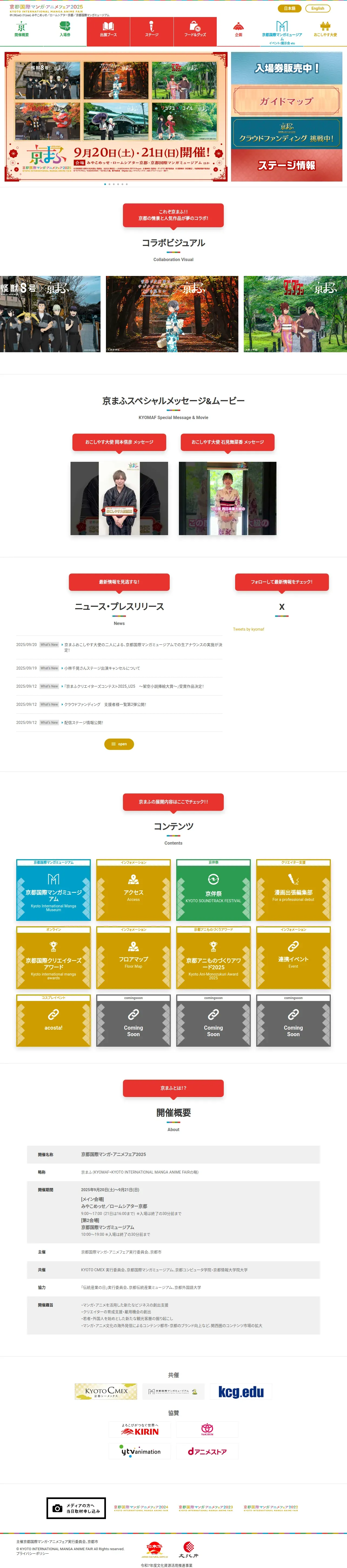Click the kcg.edu logo

[x=241, y=1392]
